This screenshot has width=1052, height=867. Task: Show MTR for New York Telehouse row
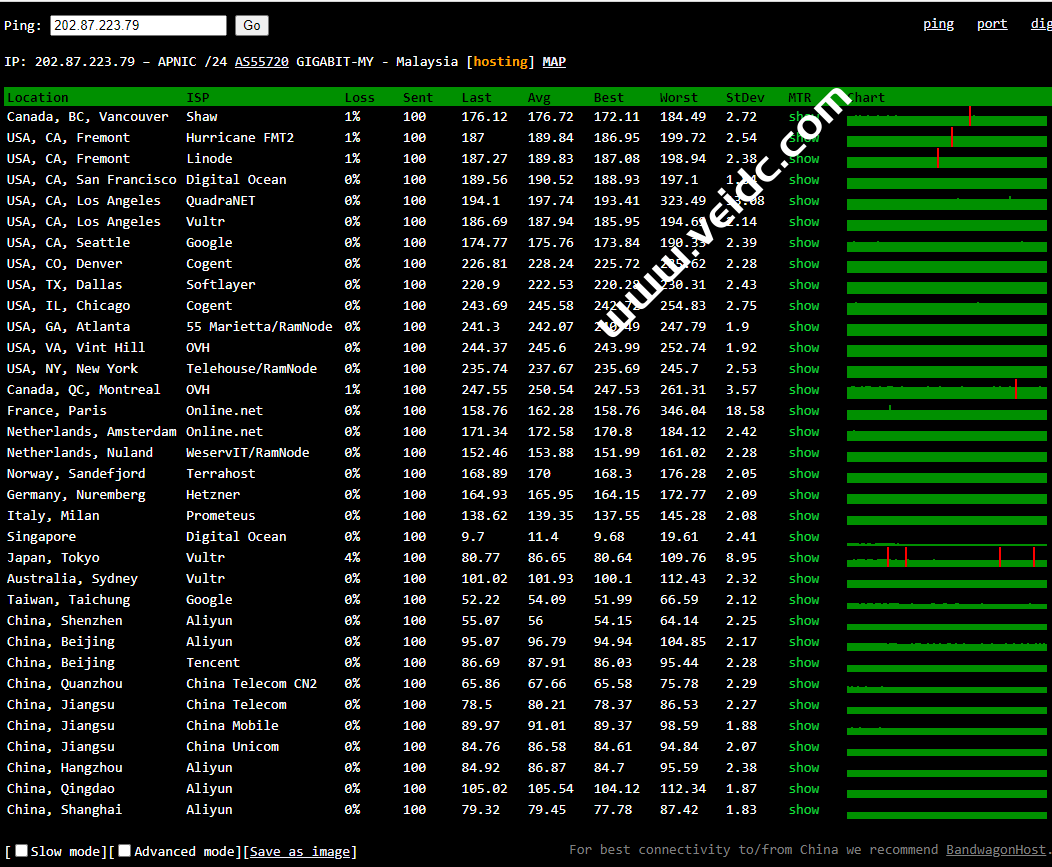[x=804, y=368]
